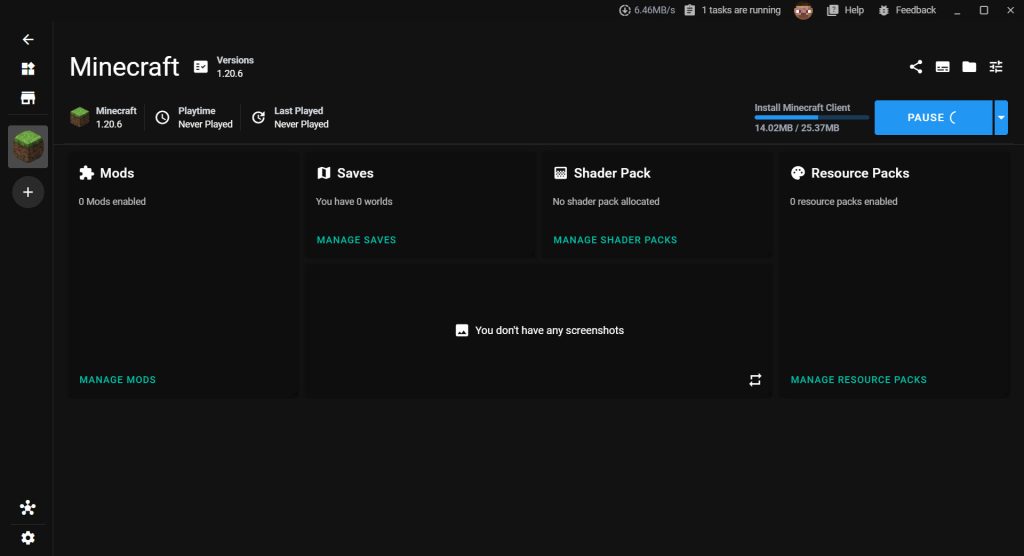This screenshot has width=1024, height=556.
Task: Open MANAGE RESOURCE PACKS link
Action: coord(859,380)
